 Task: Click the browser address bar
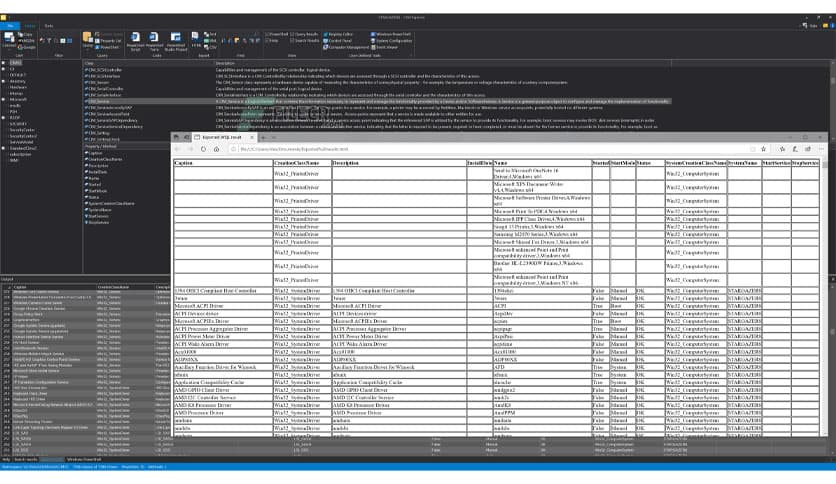click(x=491, y=149)
